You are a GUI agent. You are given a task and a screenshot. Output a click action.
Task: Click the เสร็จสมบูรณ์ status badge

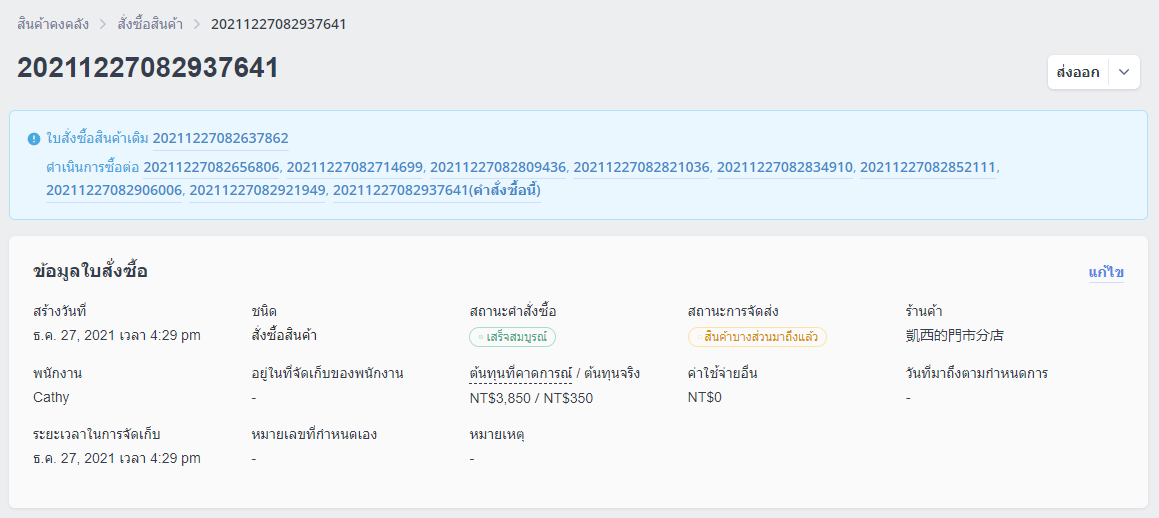(x=512, y=337)
